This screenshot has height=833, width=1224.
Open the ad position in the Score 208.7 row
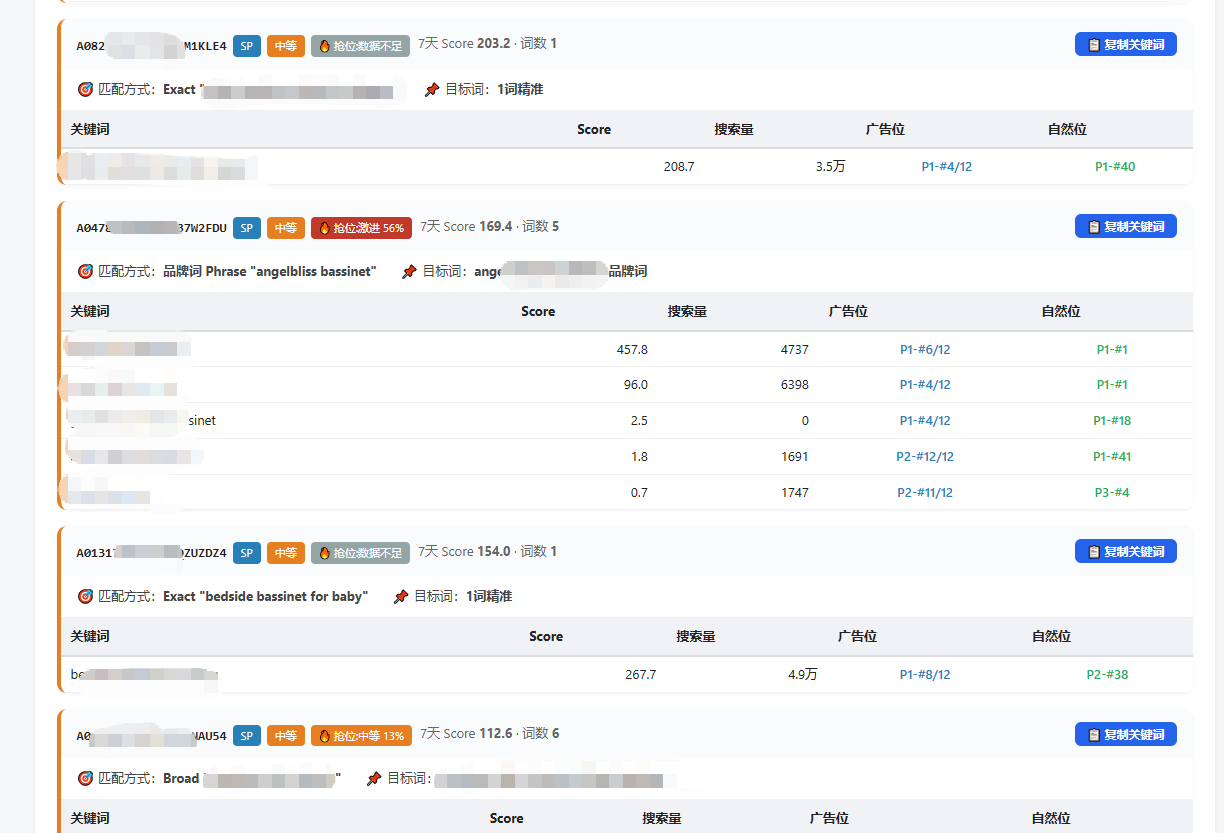(946, 167)
